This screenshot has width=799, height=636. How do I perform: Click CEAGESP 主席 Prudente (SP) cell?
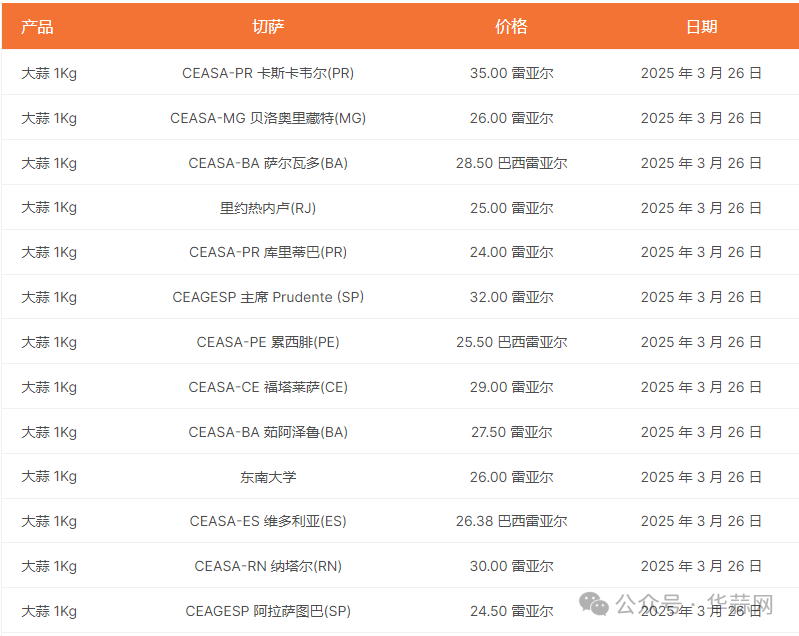click(x=268, y=297)
